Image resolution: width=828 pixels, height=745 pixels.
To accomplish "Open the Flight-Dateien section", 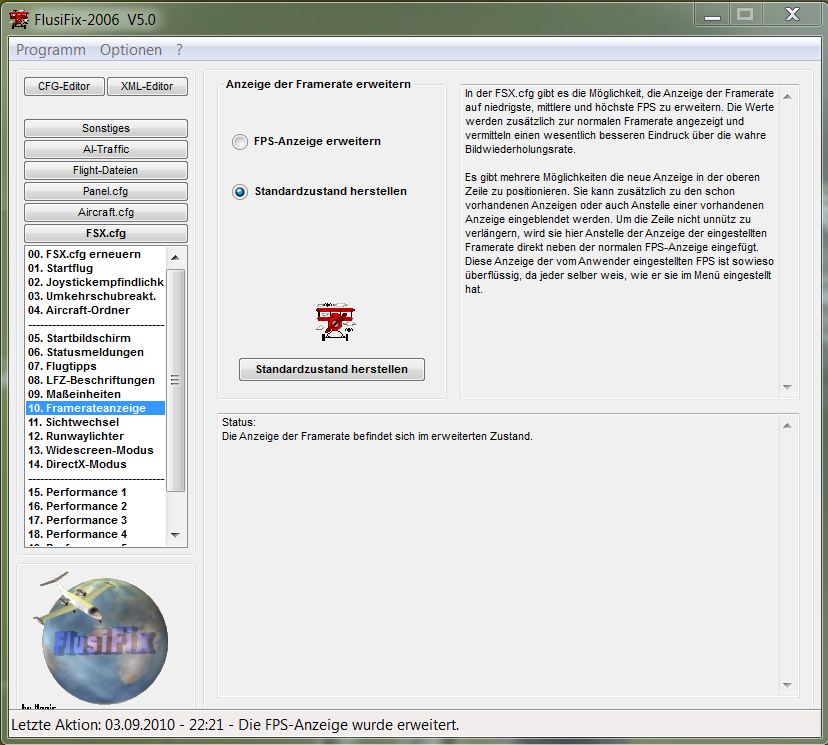I will pos(106,171).
